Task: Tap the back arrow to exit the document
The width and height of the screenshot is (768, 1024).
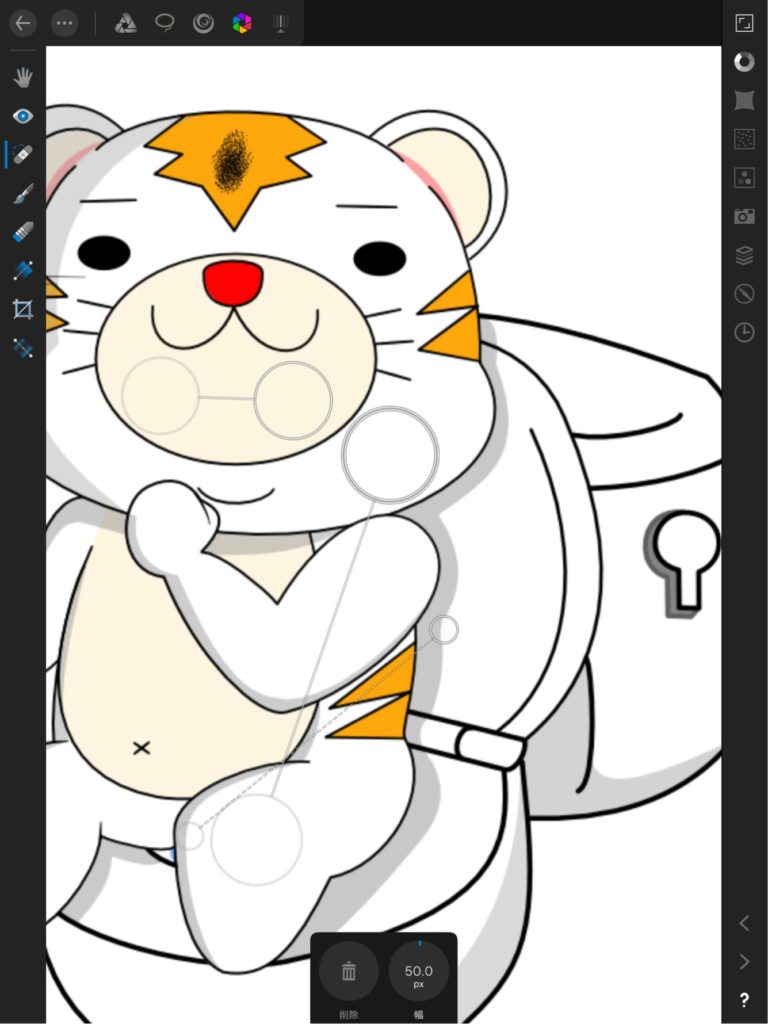Action: click(x=23, y=23)
